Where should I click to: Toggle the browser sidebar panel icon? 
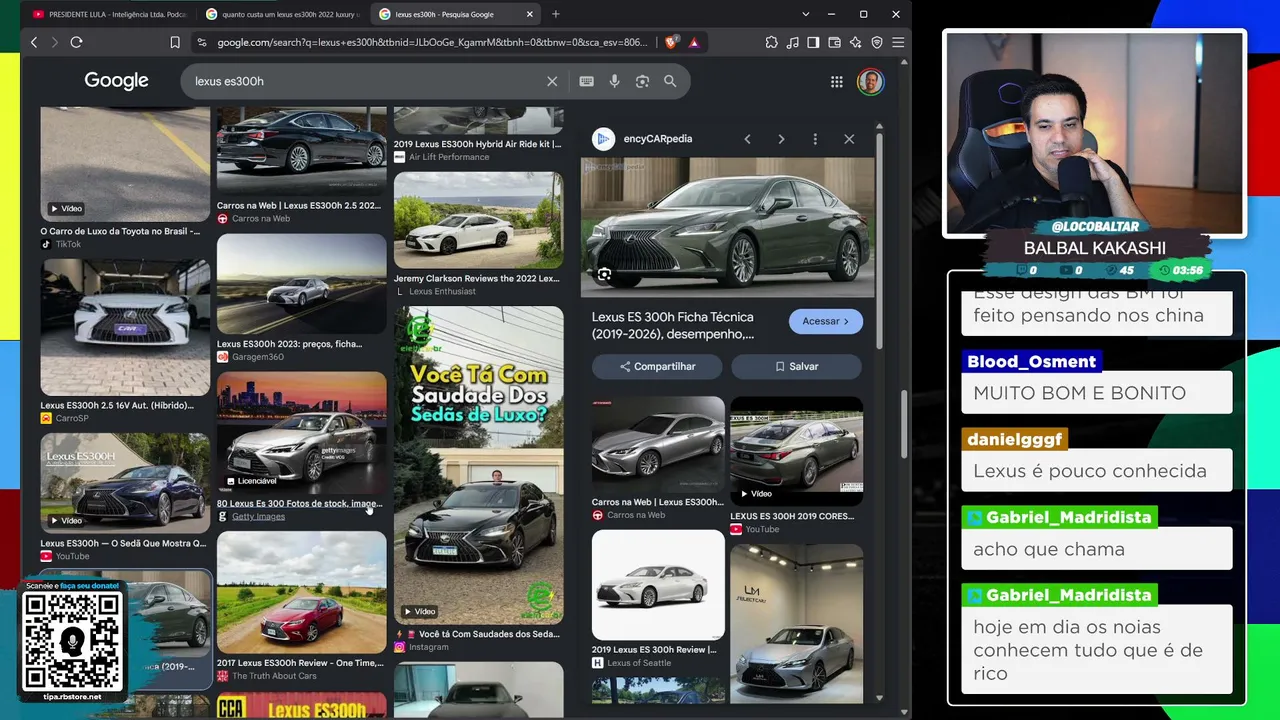pos(814,42)
